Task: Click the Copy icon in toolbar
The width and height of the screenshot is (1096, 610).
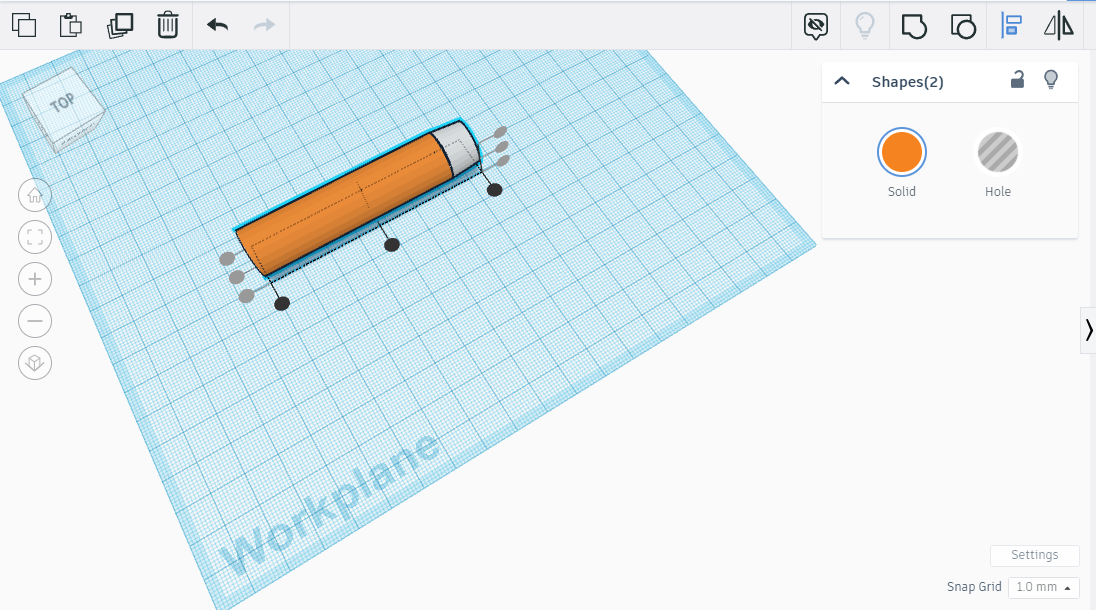Action: [x=24, y=25]
